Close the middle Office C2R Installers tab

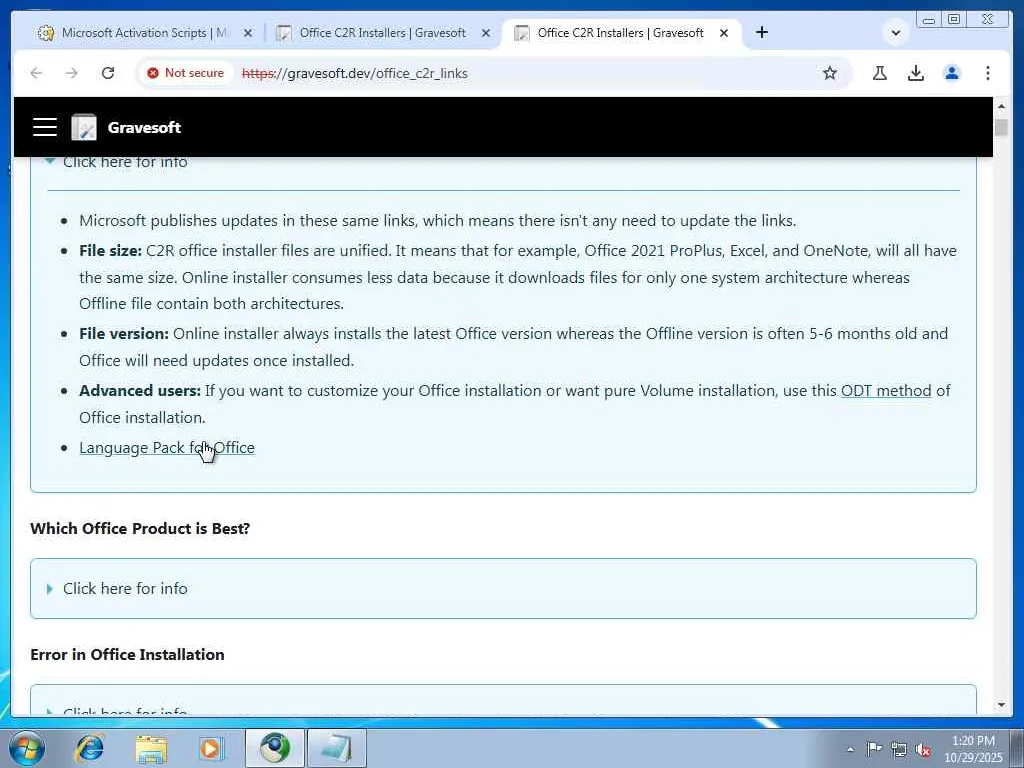(485, 33)
